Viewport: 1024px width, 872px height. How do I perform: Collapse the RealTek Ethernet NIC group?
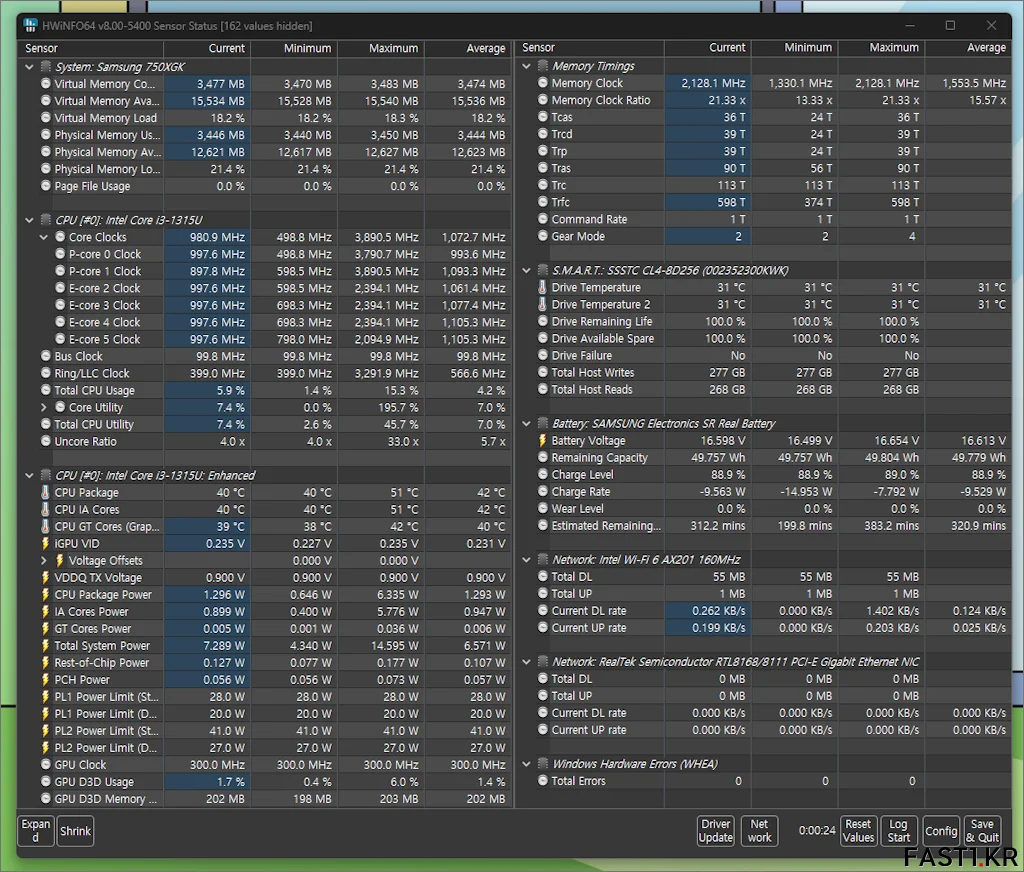[526, 662]
